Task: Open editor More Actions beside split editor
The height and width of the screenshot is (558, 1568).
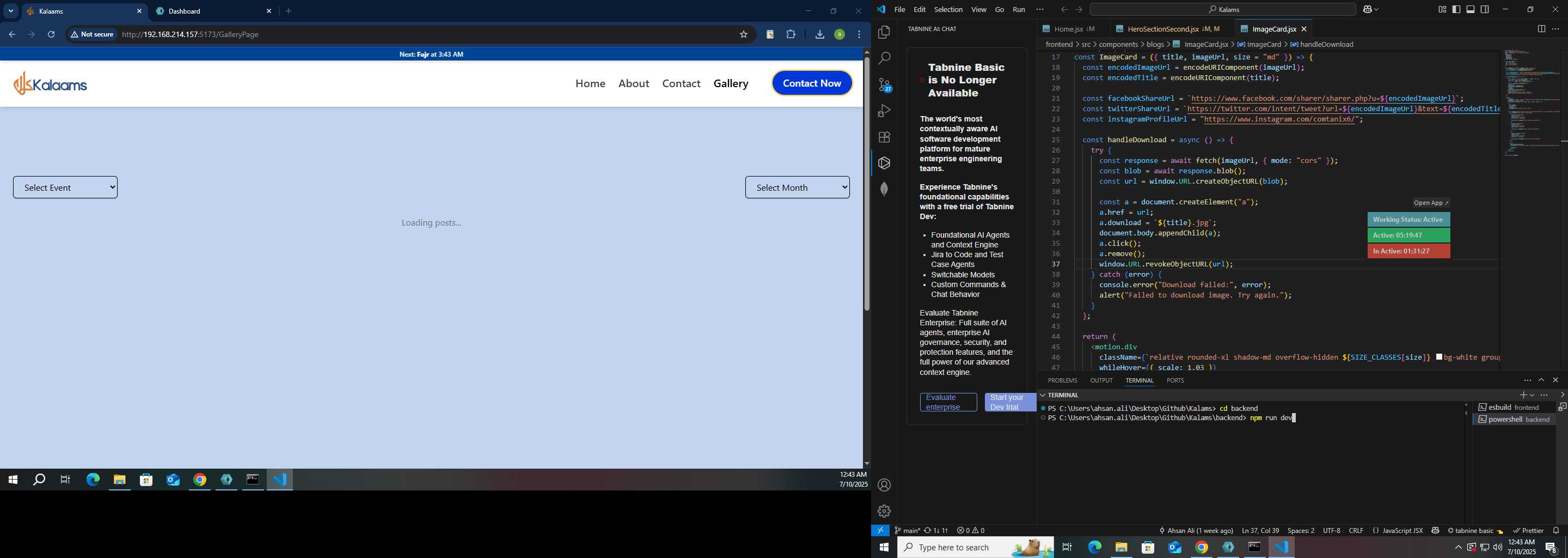Action: [x=1555, y=29]
